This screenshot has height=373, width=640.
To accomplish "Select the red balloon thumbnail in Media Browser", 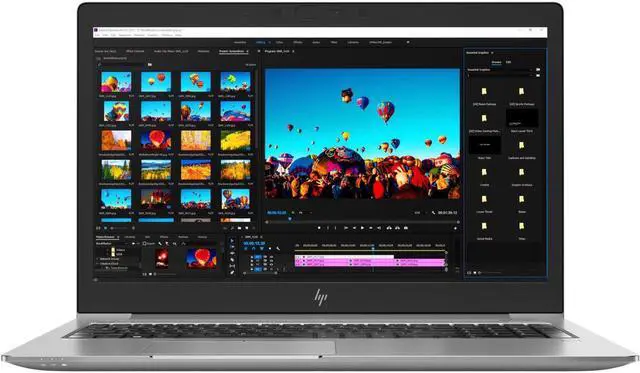I will pos(202,258).
